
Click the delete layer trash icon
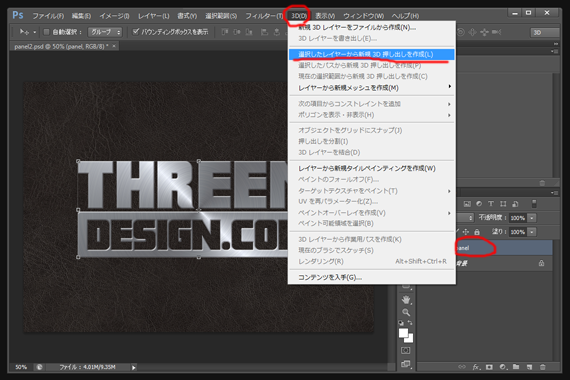click(x=543, y=367)
